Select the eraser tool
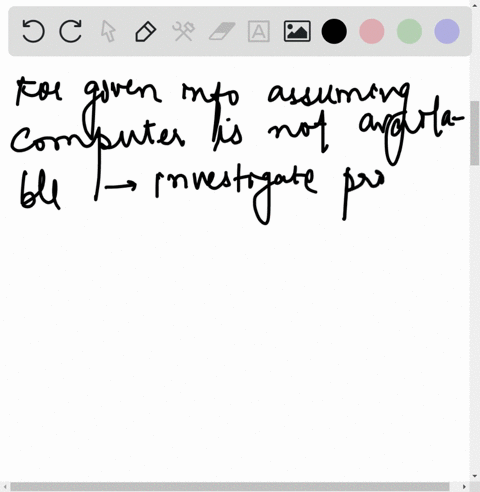480x492 pixels. pyautogui.click(x=222, y=31)
